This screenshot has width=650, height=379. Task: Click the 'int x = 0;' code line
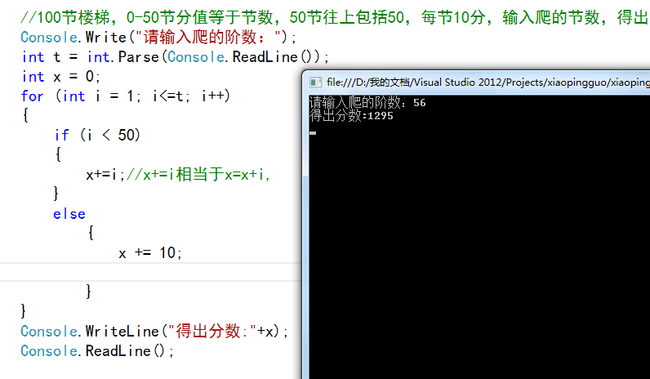coord(61,76)
